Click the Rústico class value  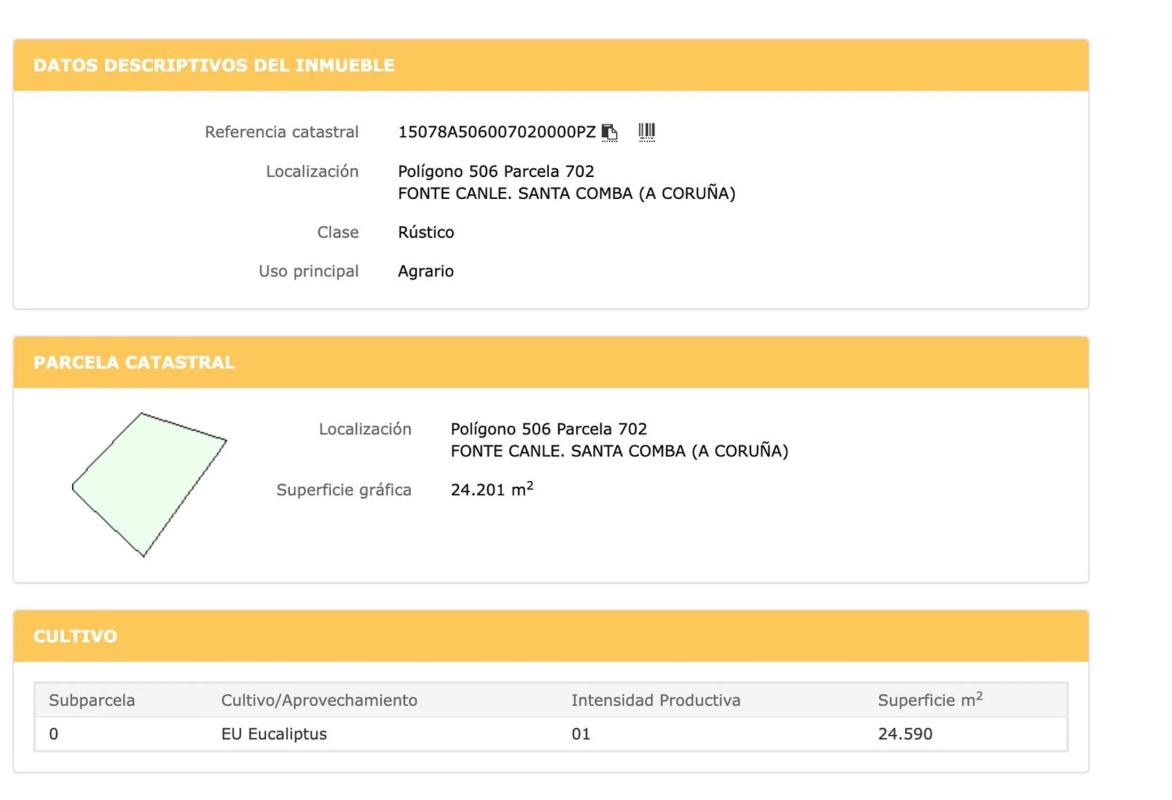[x=426, y=232]
